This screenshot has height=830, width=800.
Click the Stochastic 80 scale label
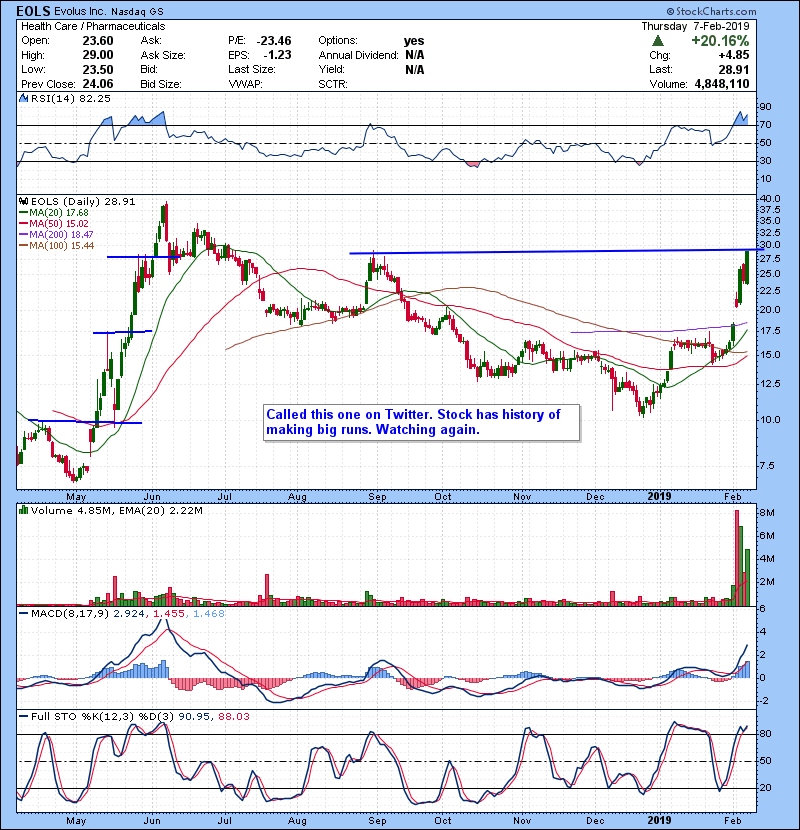point(765,734)
